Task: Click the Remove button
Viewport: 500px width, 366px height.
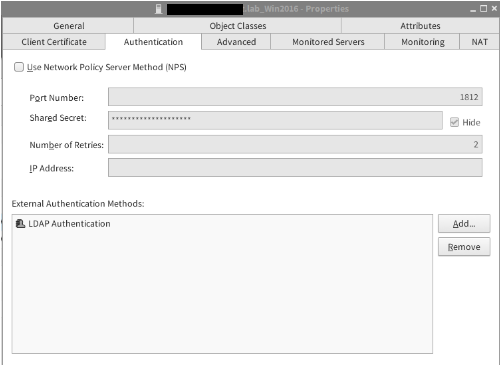Action: pyautogui.click(x=464, y=247)
